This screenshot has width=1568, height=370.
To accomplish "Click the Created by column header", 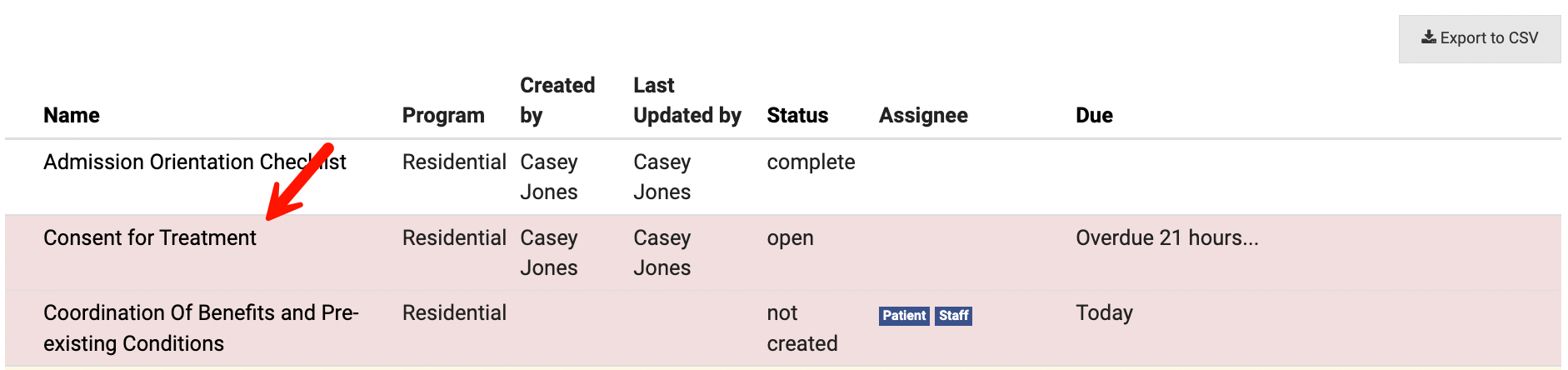I will click(557, 100).
